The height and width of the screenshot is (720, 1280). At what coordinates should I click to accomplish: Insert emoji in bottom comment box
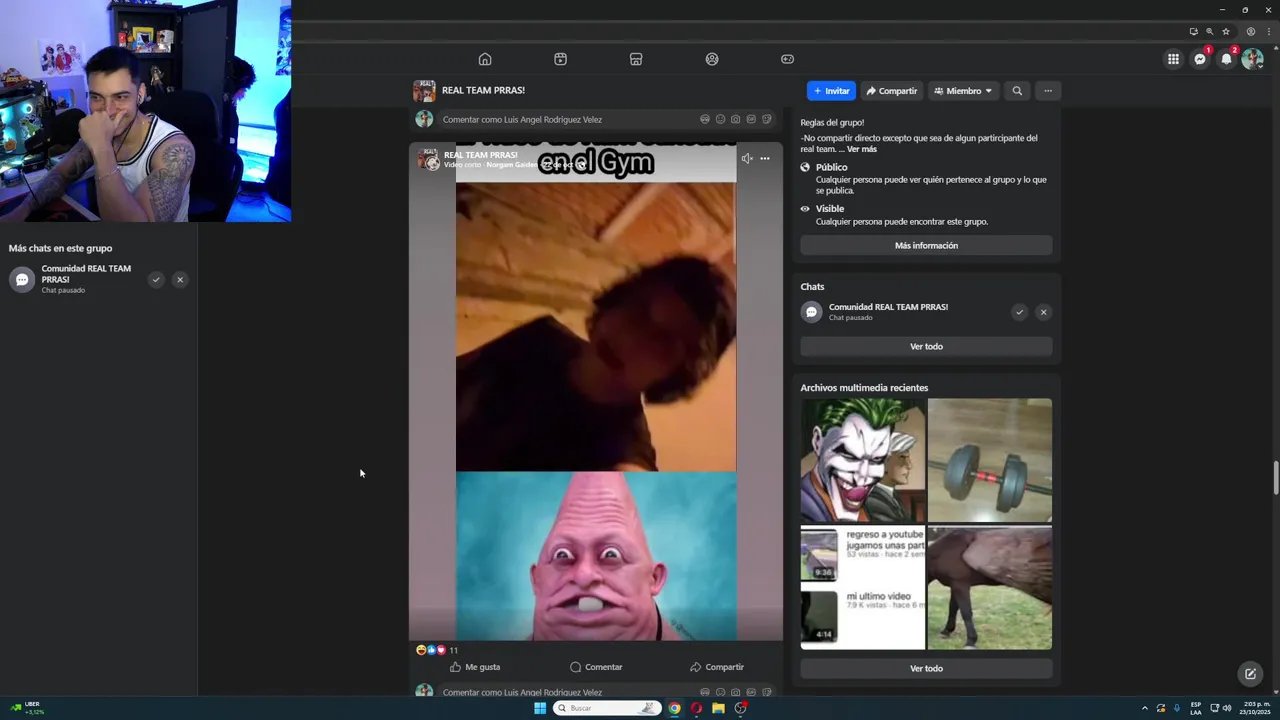pyautogui.click(x=720, y=692)
